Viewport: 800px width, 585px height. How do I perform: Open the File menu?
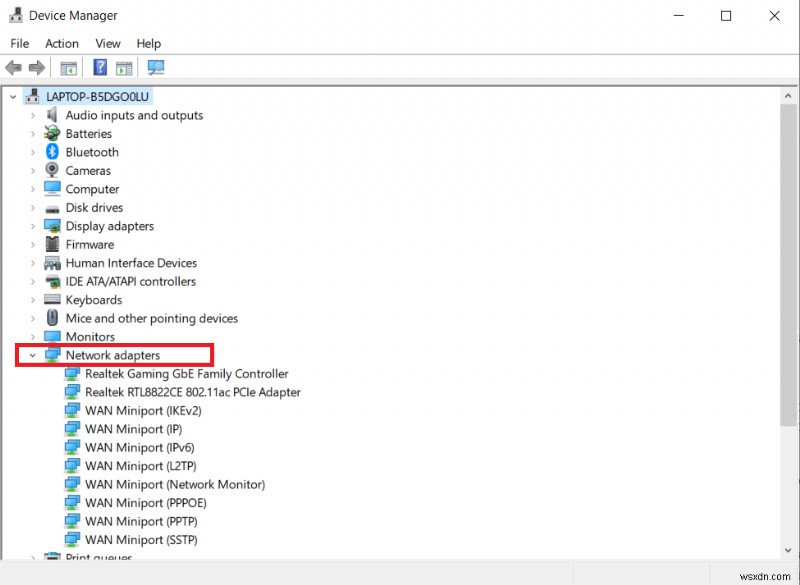pyautogui.click(x=19, y=43)
